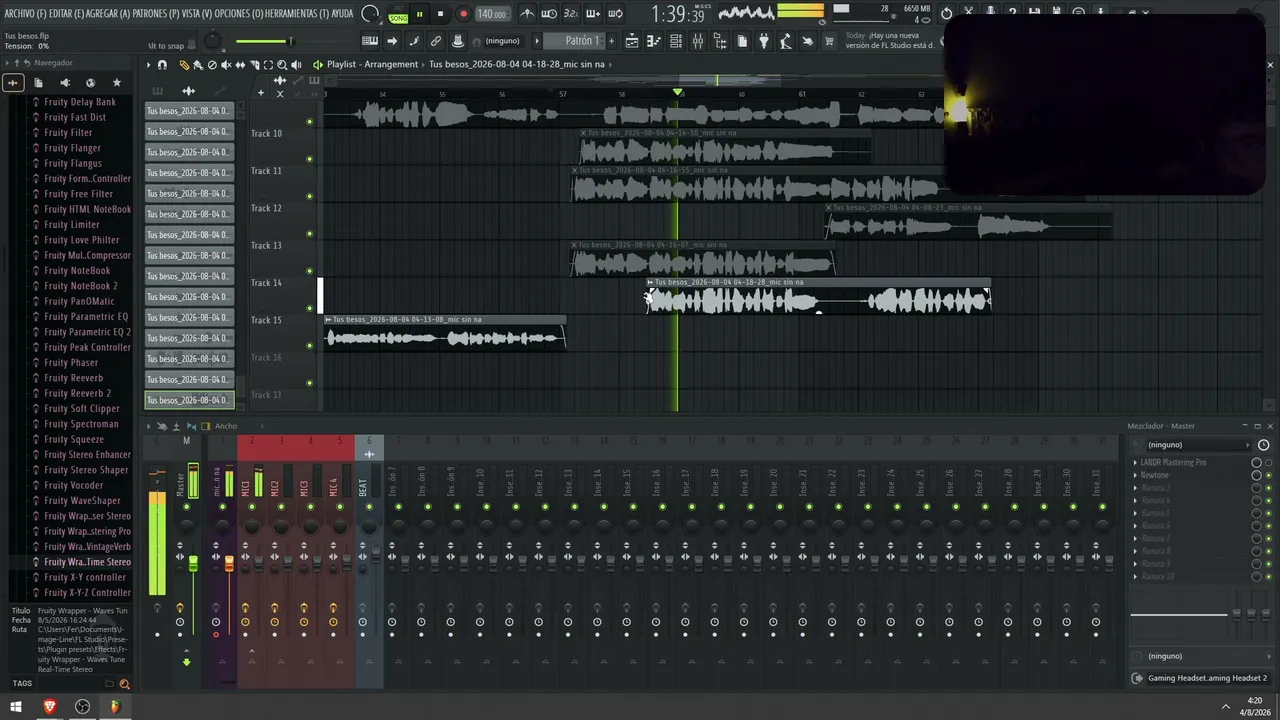Click the Master mixer channel fader
This screenshot has width=1280, height=720.
point(193,565)
